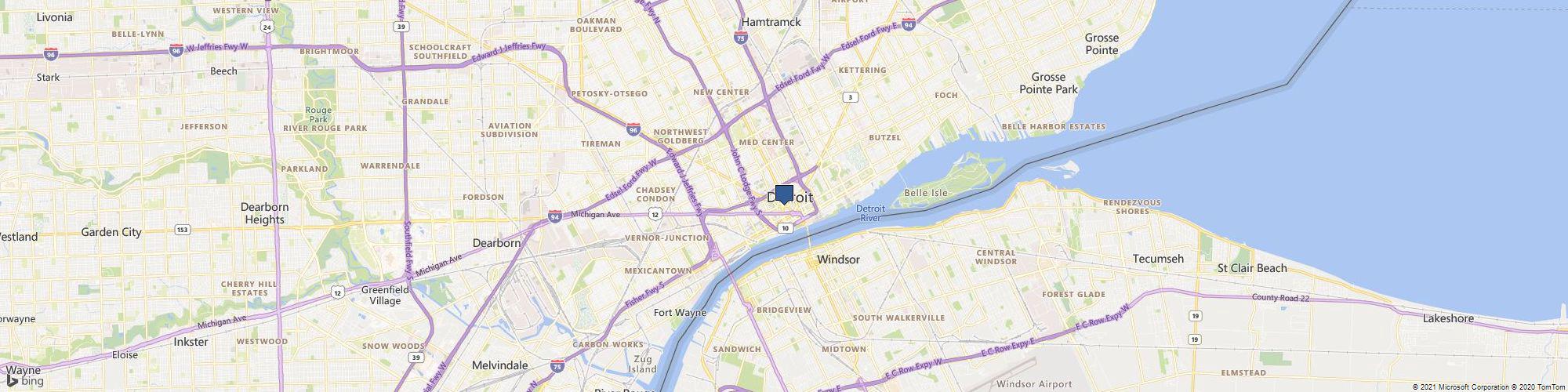This screenshot has height=392, width=1568.
Task: Click the route 153 highway shield
Action: [182, 230]
